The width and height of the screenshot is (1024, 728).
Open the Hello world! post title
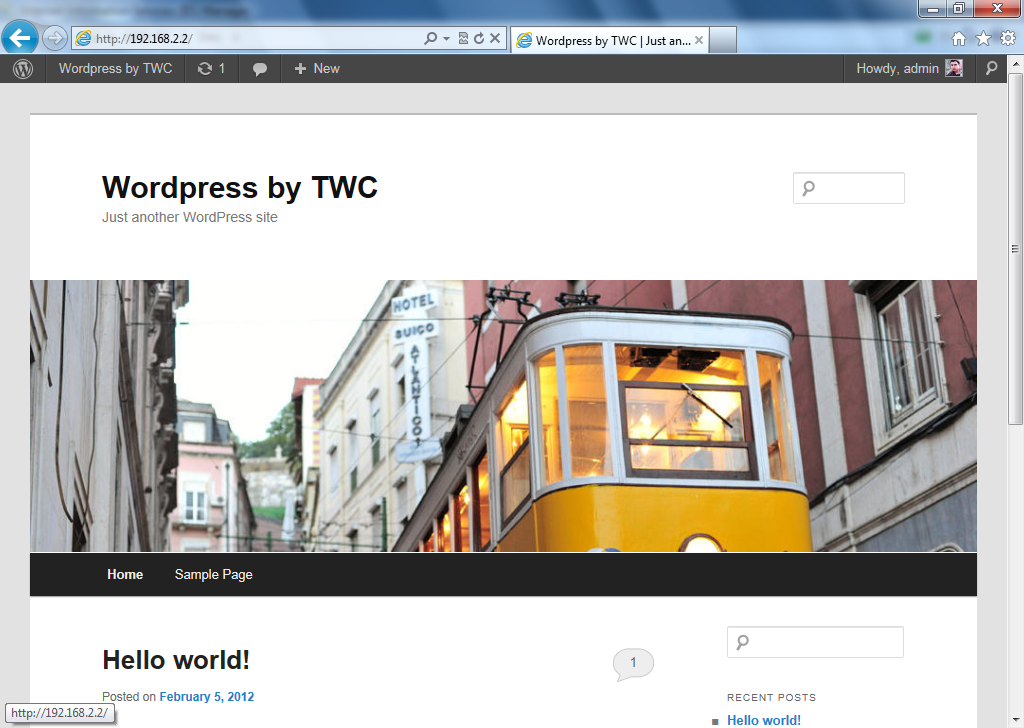click(176, 660)
